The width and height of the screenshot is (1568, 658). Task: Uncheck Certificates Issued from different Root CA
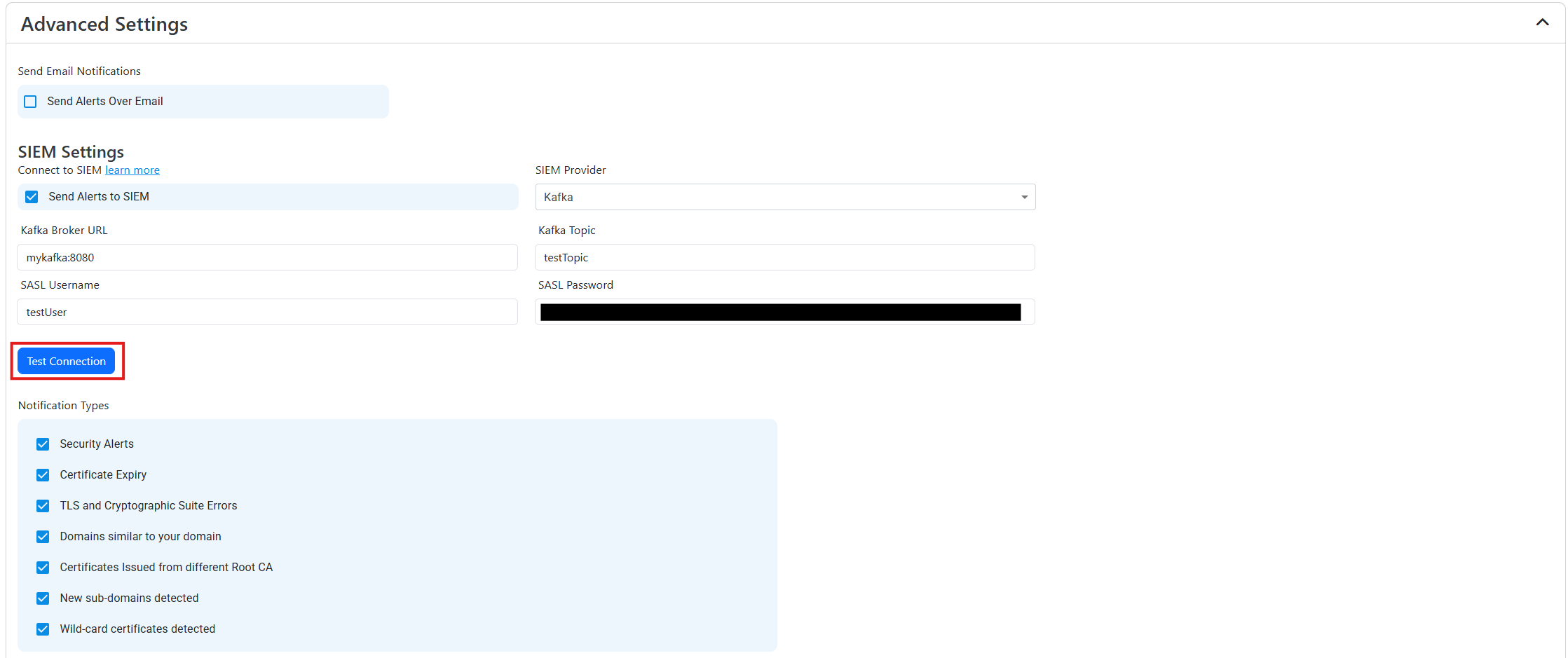click(43, 567)
